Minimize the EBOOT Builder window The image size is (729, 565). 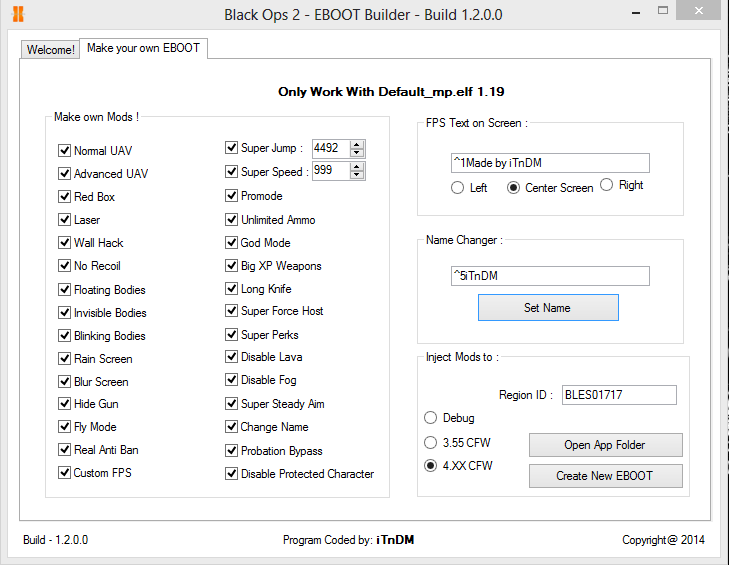636,12
